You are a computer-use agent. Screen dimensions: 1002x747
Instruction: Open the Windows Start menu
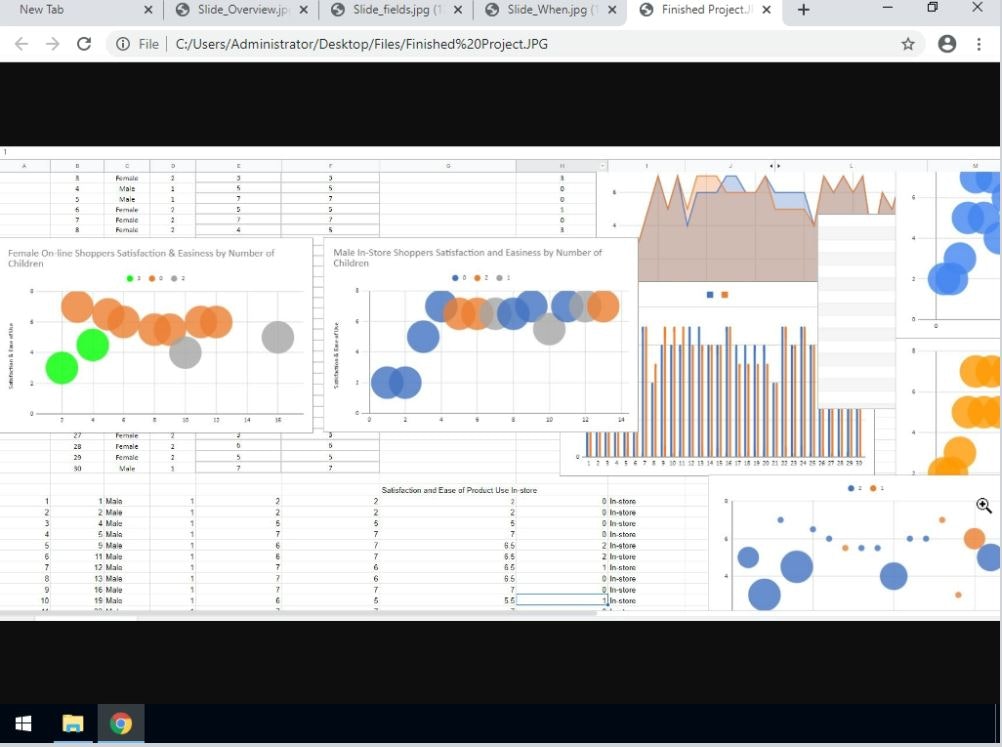(x=23, y=723)
